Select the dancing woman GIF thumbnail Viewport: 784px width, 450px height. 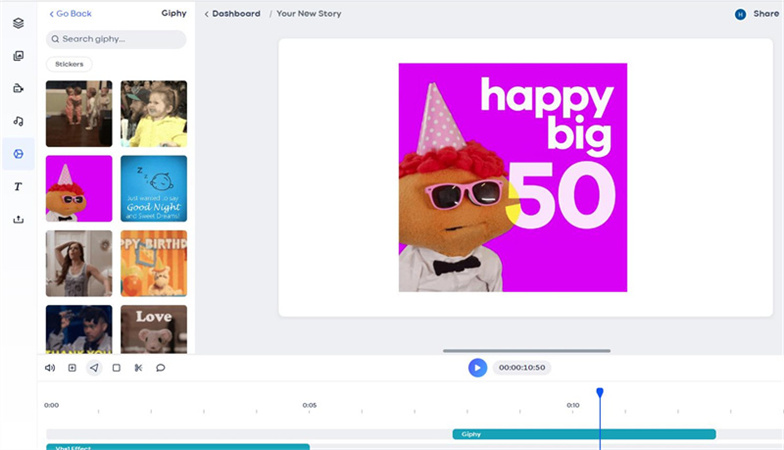click(79, 264)
